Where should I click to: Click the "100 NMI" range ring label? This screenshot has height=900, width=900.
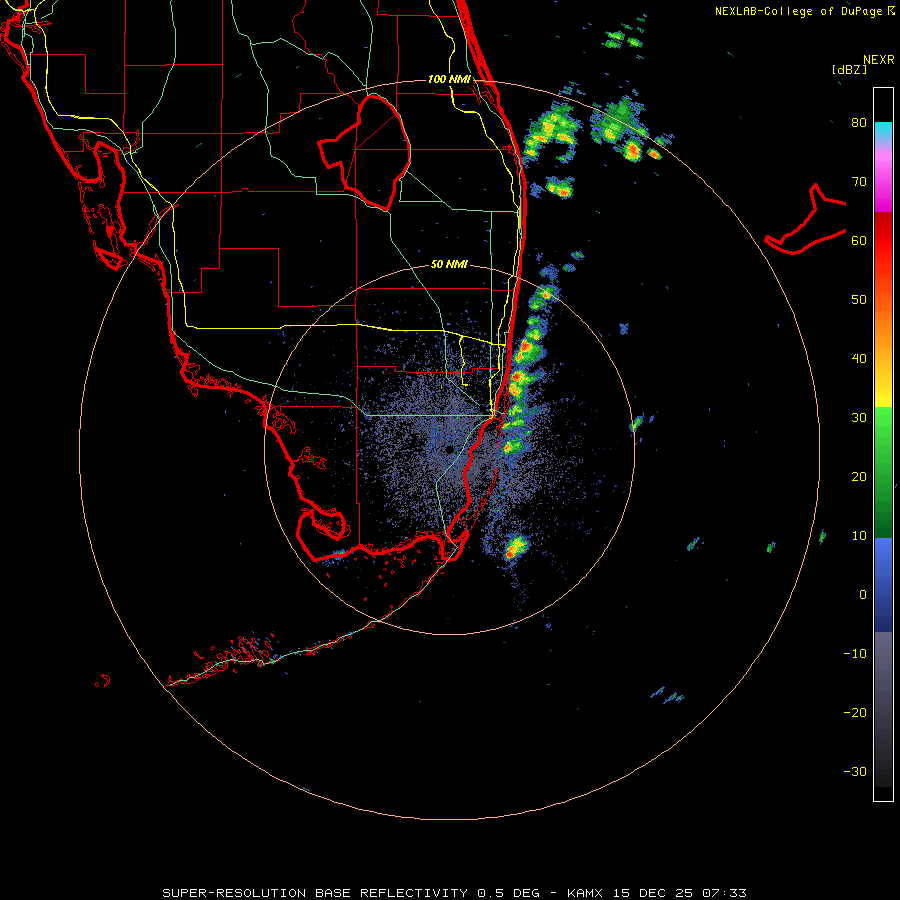click(x=449, y=79)
